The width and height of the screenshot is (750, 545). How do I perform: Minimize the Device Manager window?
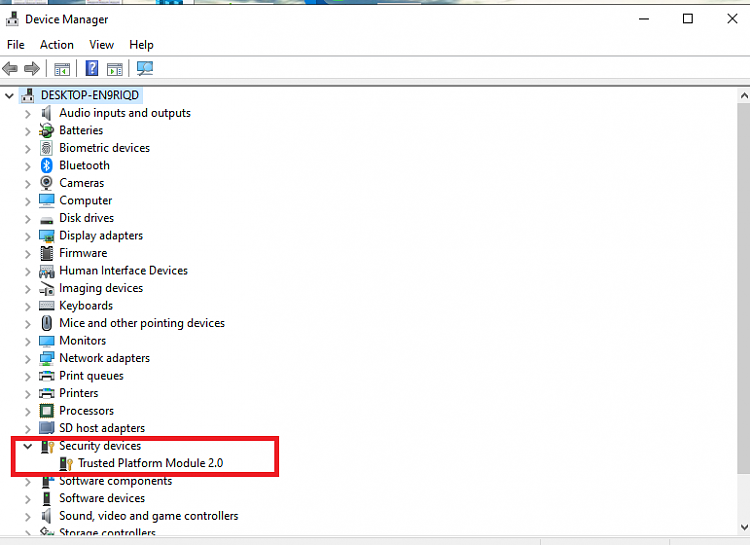pos(644,19)
